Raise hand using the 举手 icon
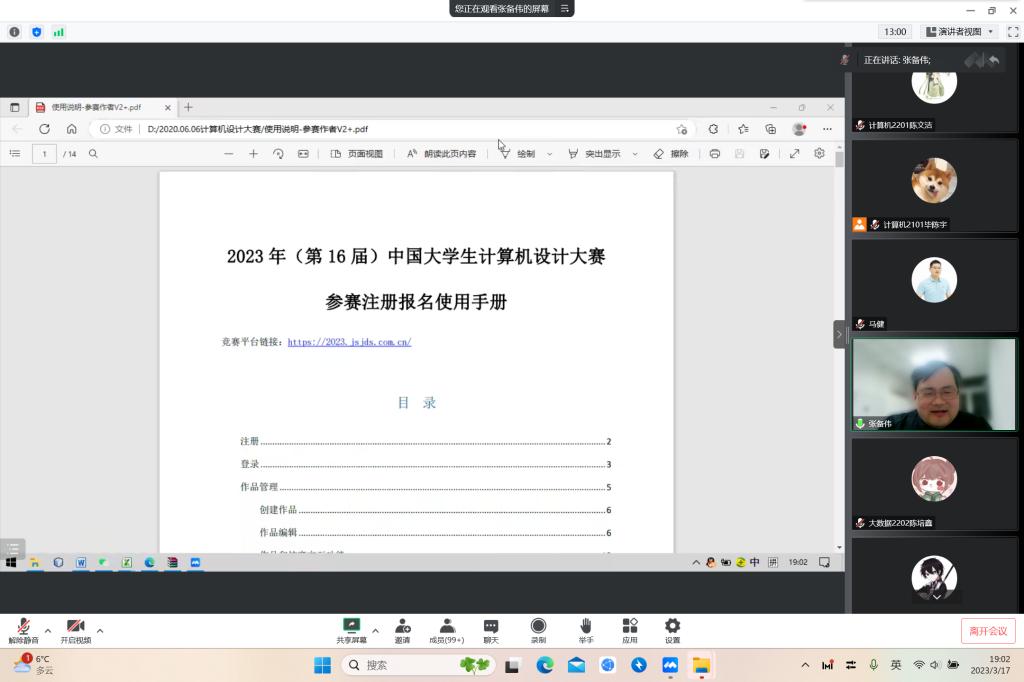Screen dimensions: 1024x682 (x=585, y=629)
